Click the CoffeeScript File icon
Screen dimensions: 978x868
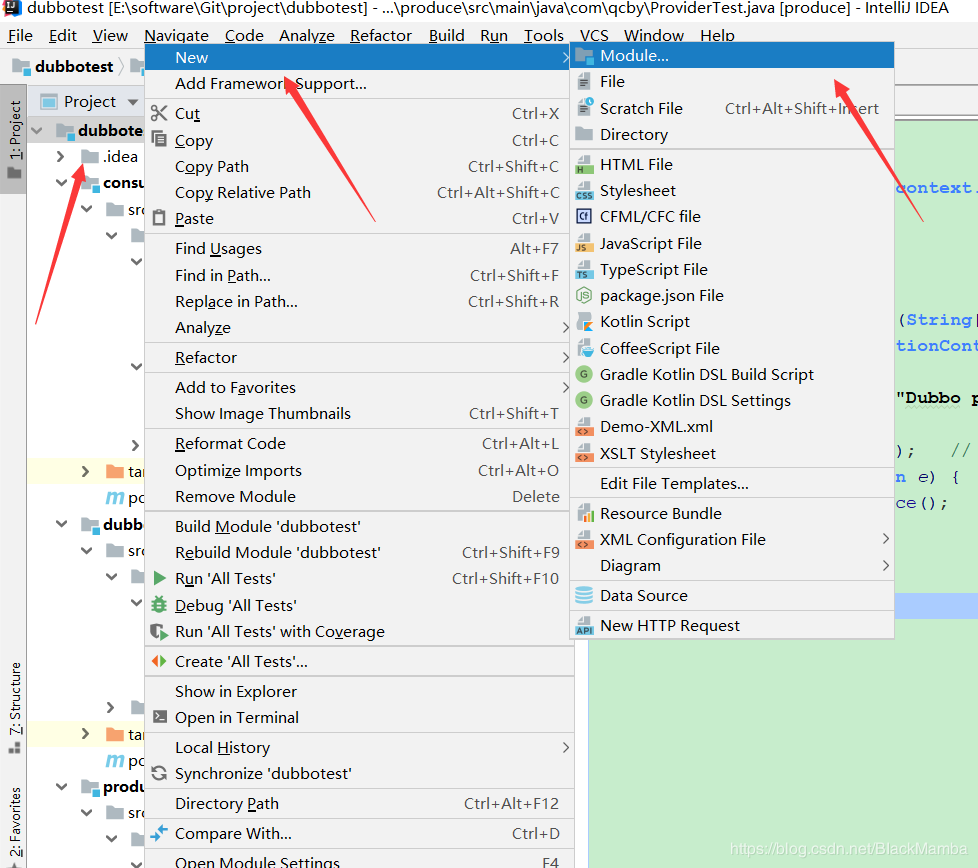(x=584, y=348)
